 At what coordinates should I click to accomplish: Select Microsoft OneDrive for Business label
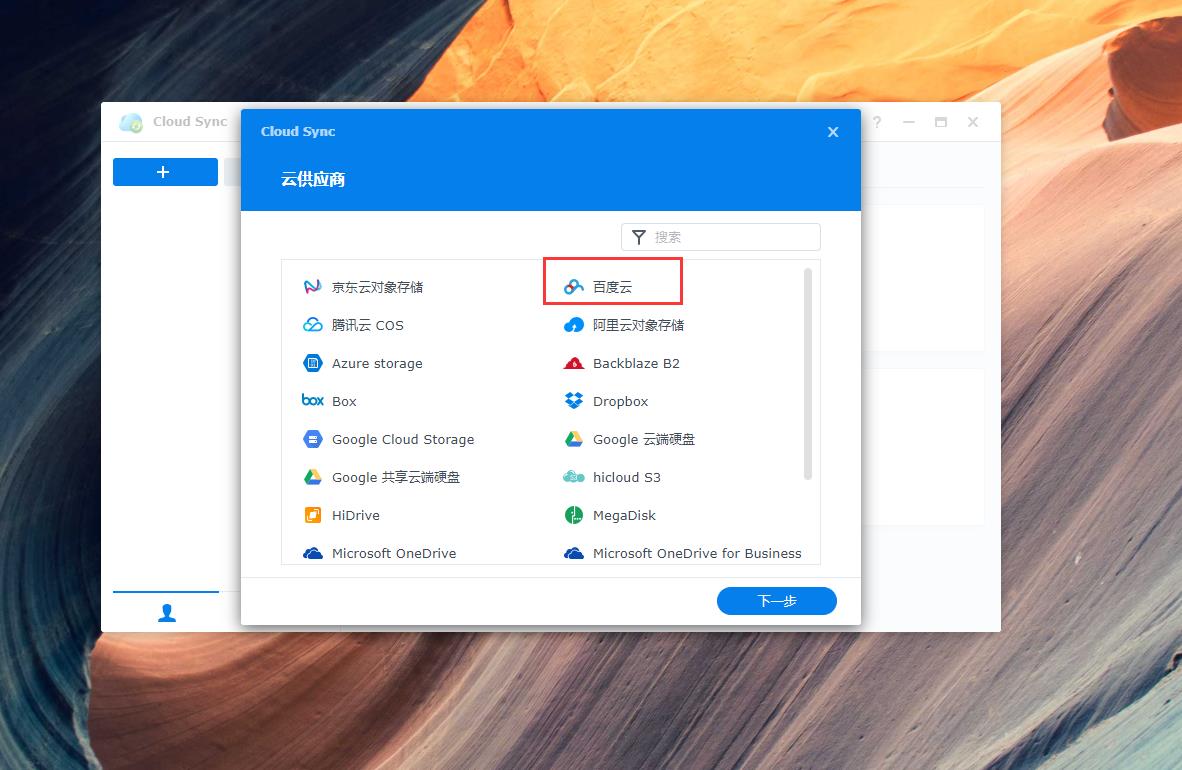697,554
